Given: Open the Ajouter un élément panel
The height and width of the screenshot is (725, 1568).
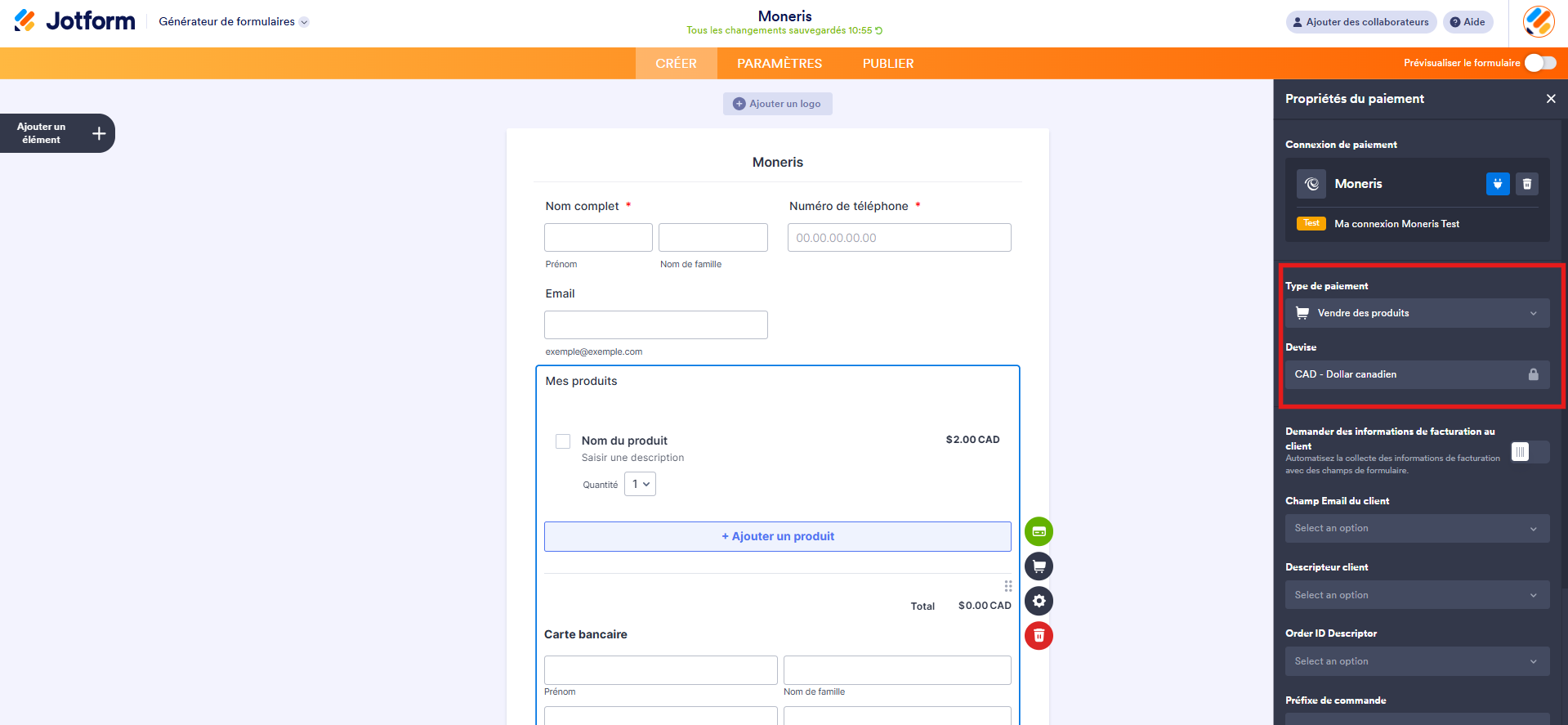Looking at the screenshot, I should (x=57, y=133).
